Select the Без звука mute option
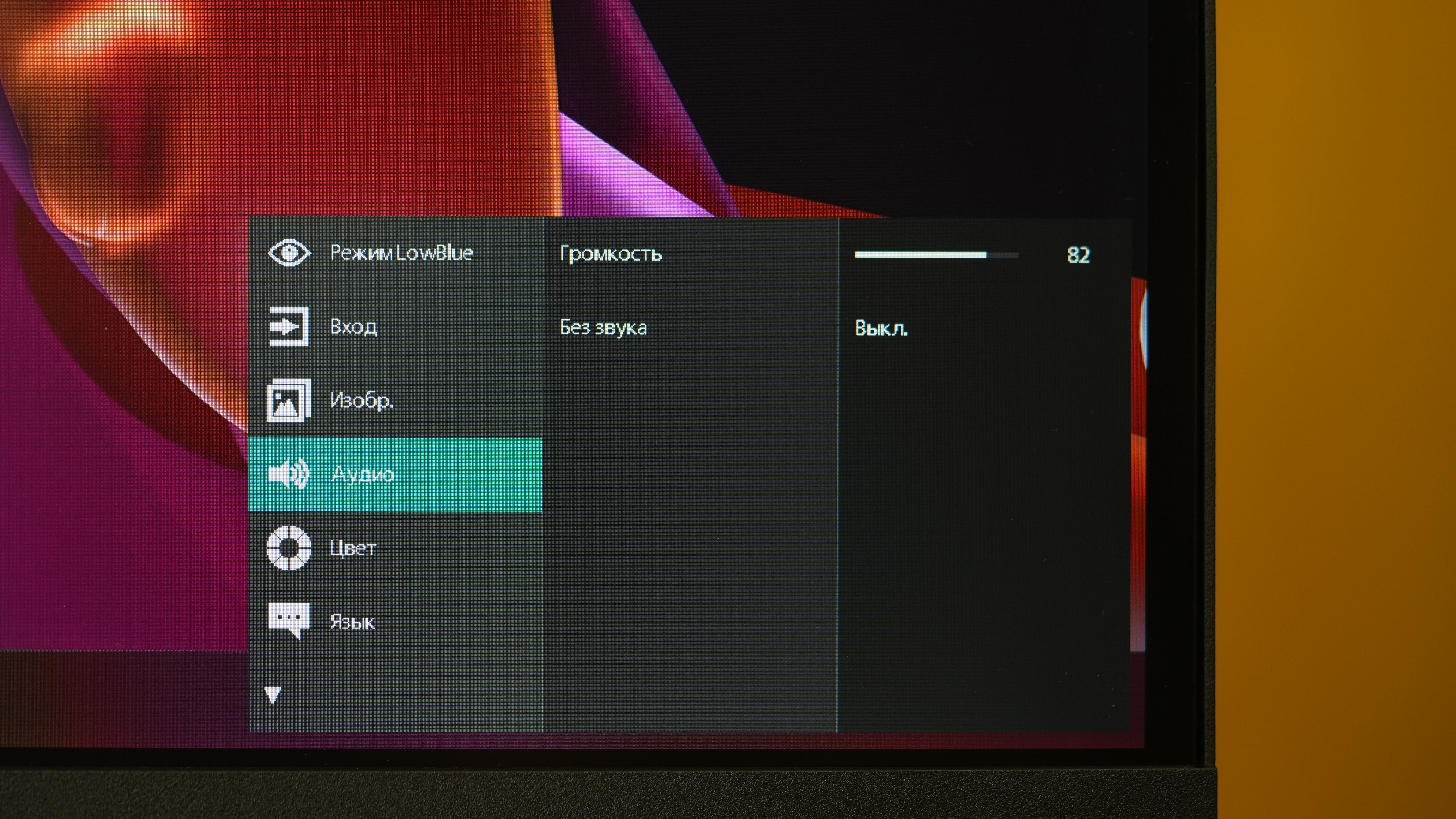Image resolution: width=1456 pixels, height=819 pixels. click(603, 328)
